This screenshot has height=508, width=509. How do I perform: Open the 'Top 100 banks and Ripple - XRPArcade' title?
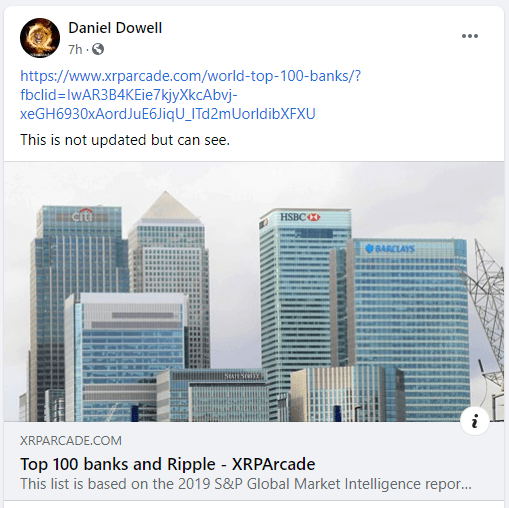[168, 464]
